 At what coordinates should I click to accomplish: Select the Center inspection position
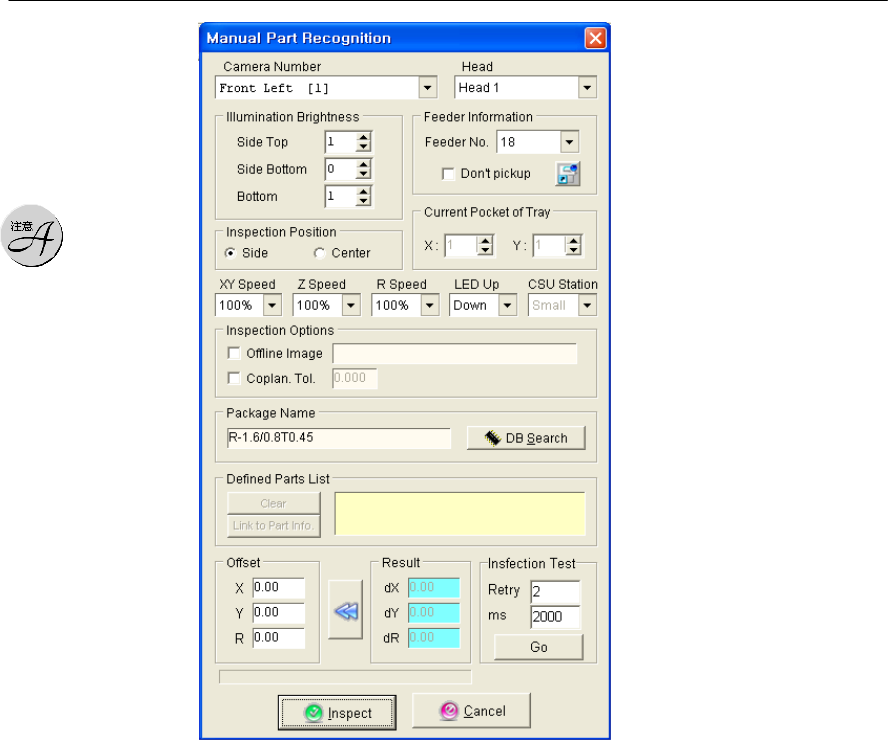point(319,253)
